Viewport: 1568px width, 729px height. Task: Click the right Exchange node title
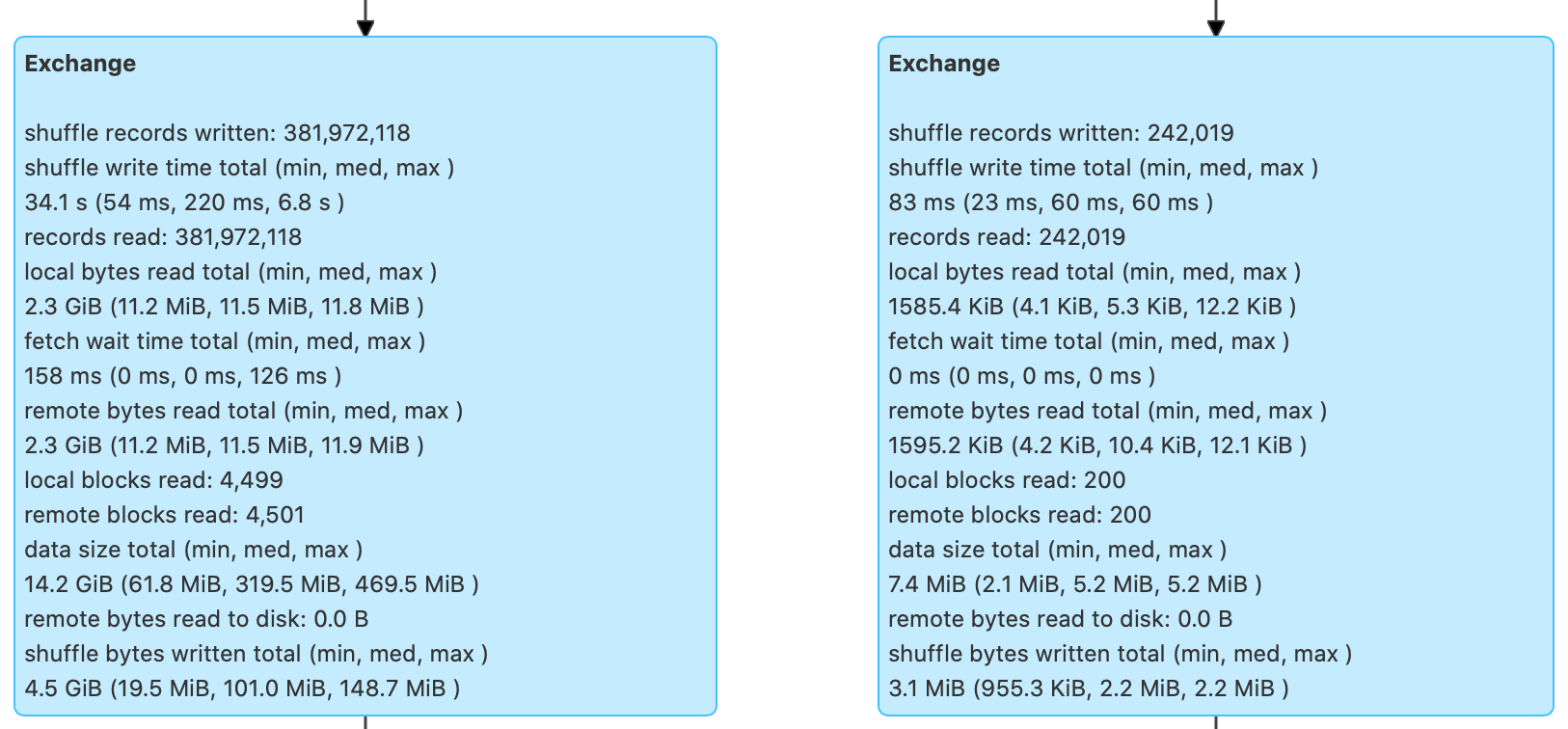[943, 64]
